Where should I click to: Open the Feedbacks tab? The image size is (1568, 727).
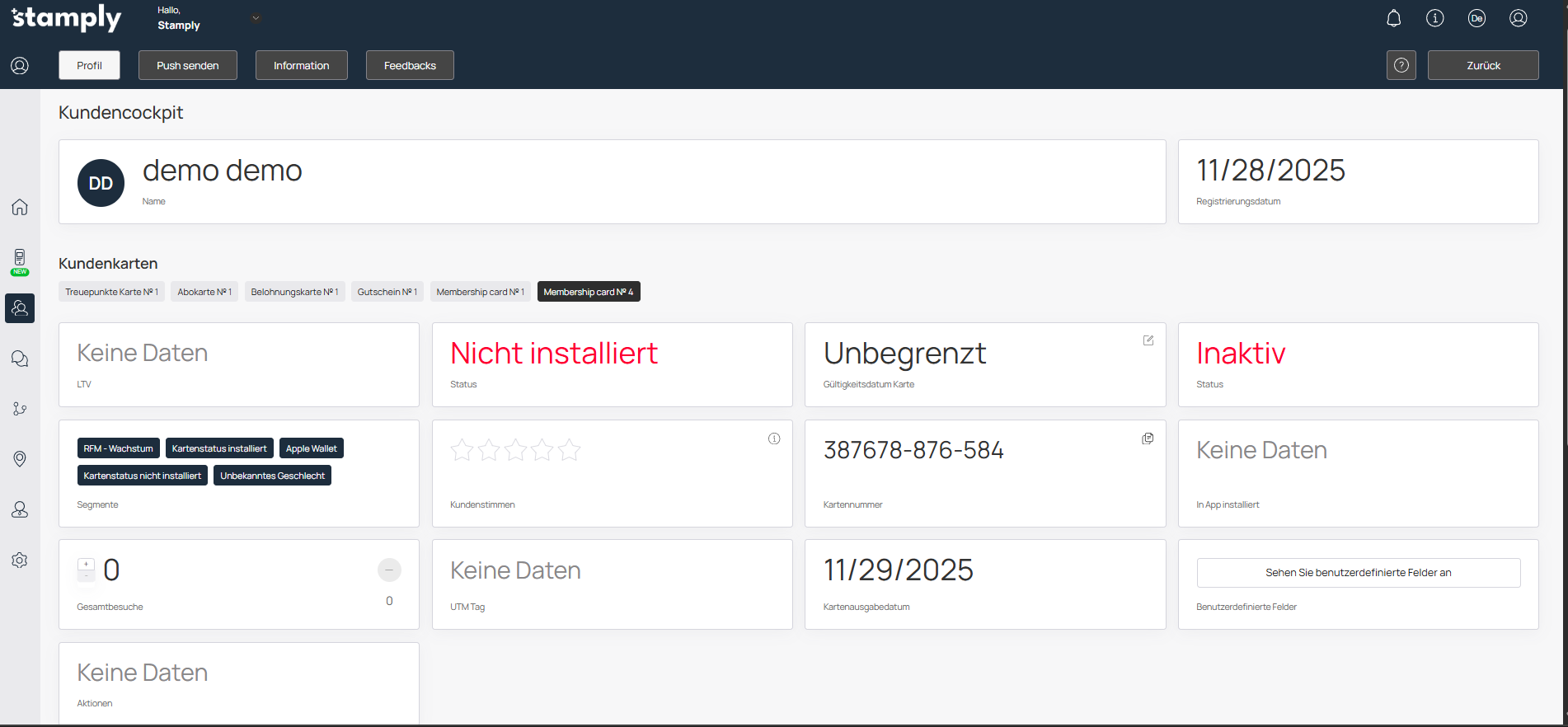click(x=410, y=65)
